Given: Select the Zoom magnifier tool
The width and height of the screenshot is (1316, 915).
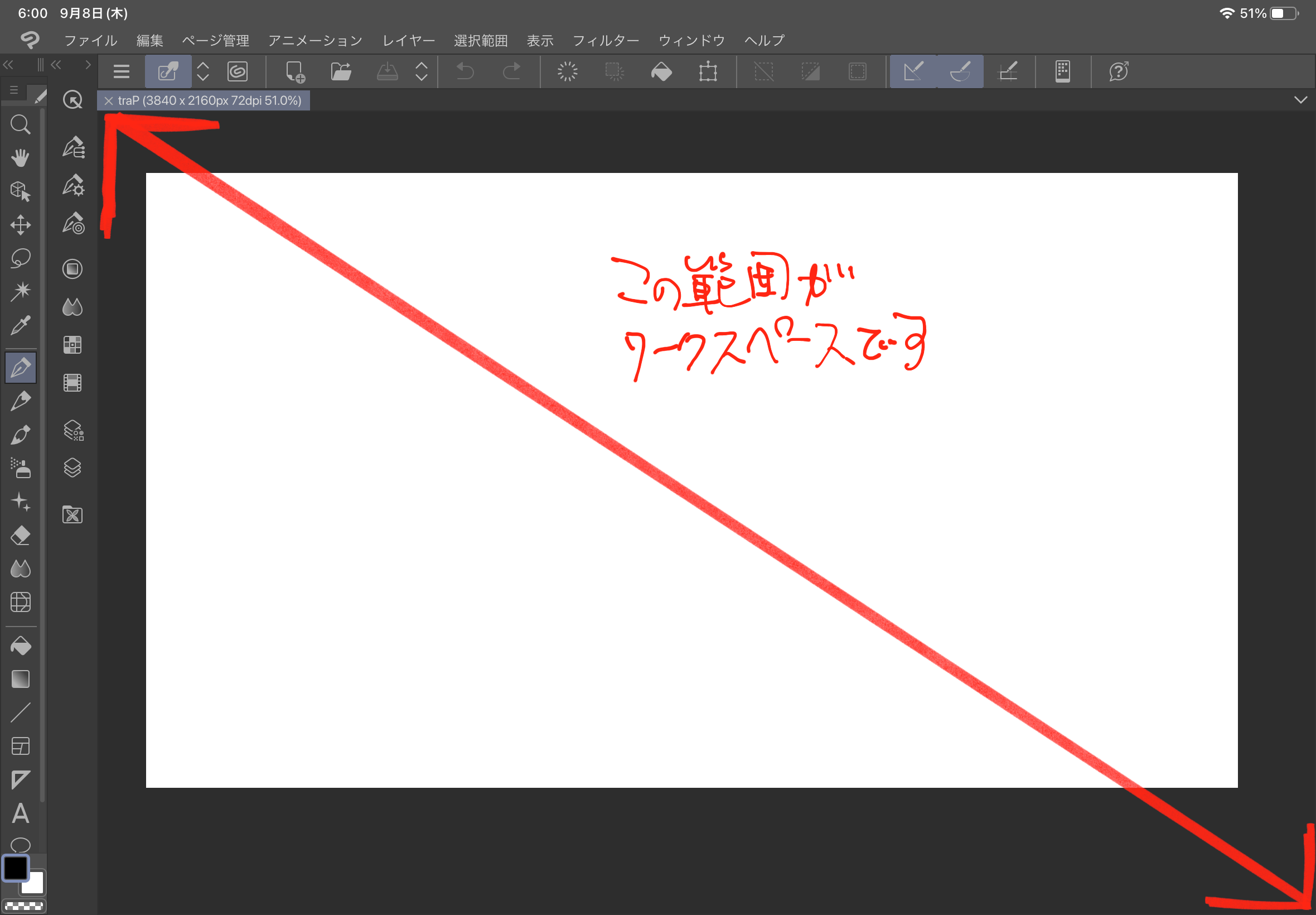Looking at the screenshot, I should coord(21,124).
